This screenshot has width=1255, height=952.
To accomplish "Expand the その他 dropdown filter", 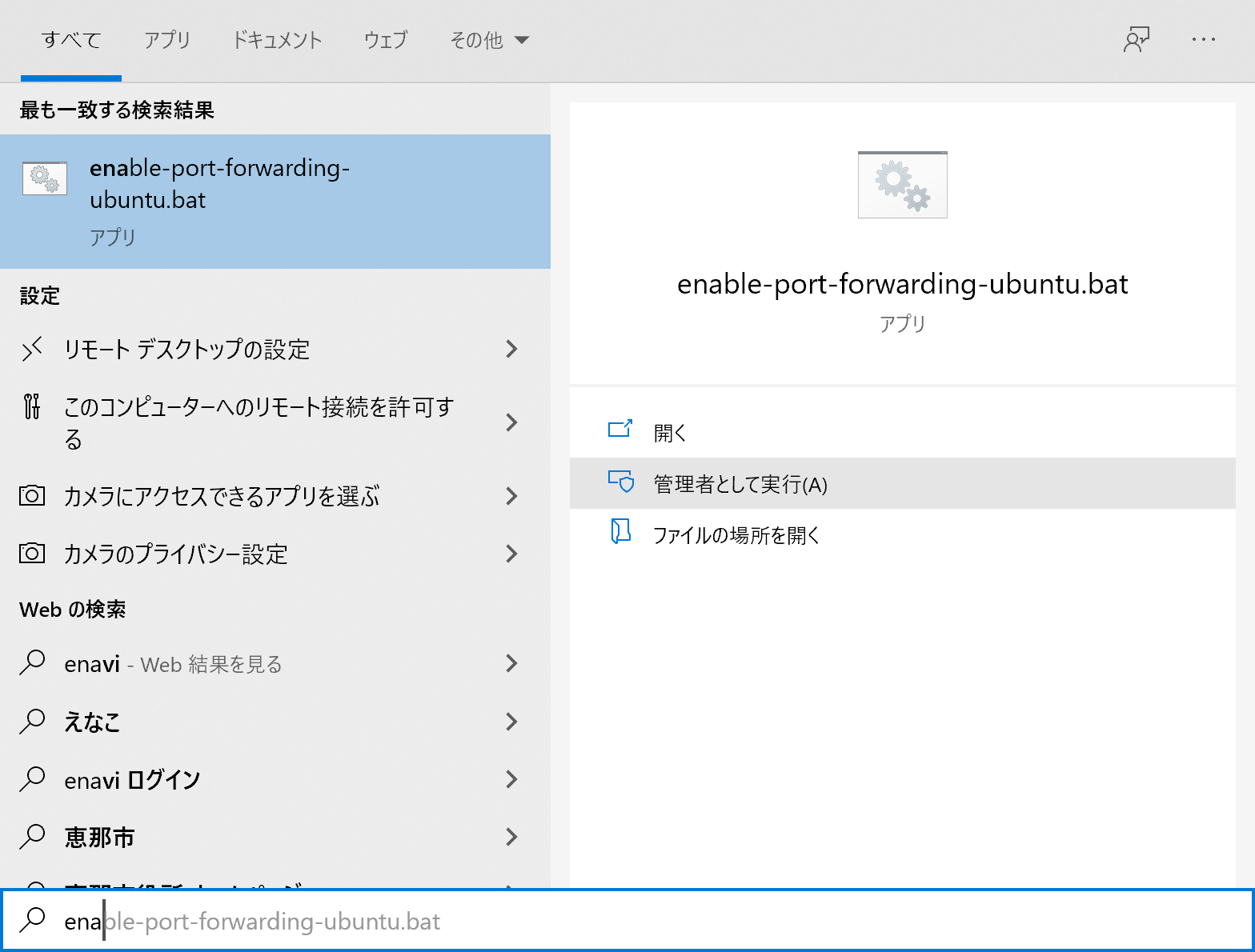I will pos(489,40).
